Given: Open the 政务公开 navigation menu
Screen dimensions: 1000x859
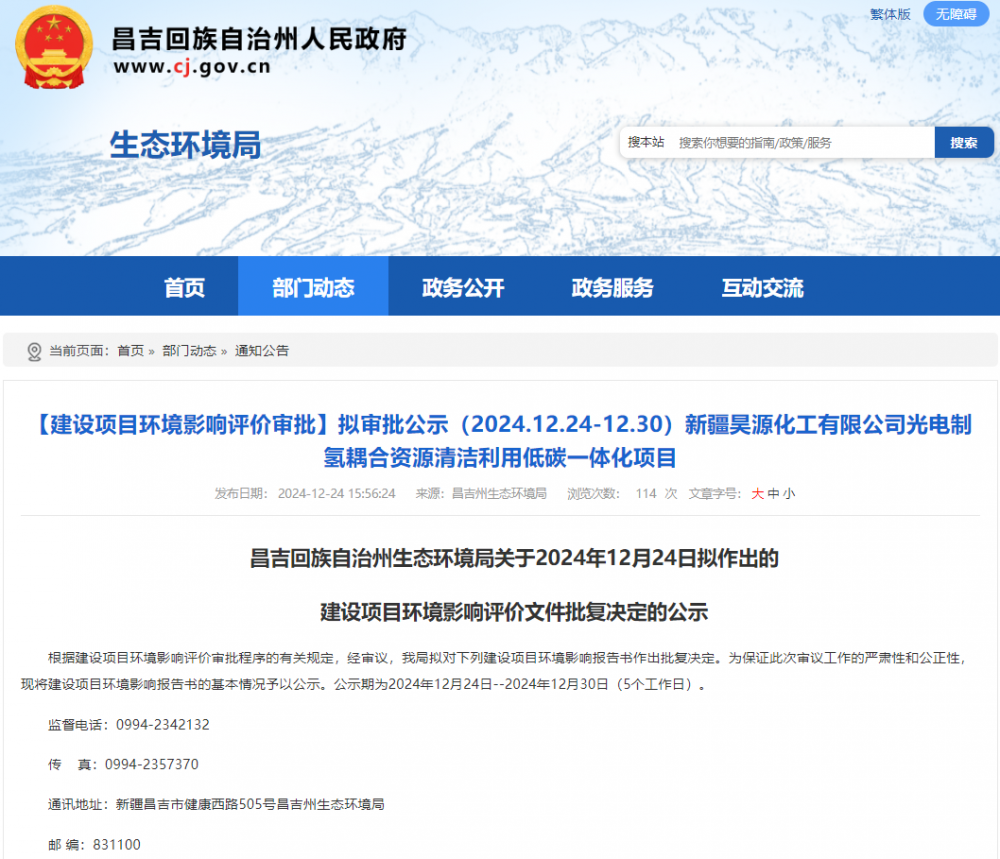Looking at the screenshot, I should point(463,288).
